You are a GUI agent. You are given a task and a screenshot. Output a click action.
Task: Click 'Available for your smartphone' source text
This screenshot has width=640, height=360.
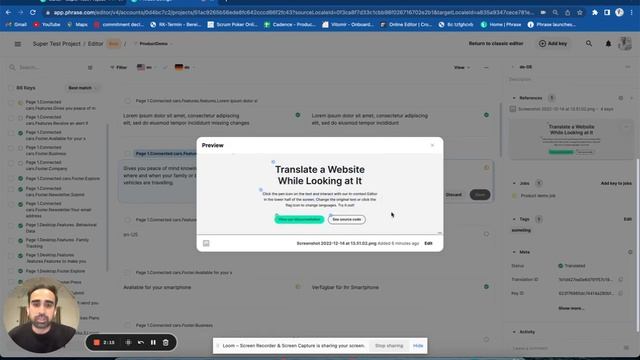(157, 287)
